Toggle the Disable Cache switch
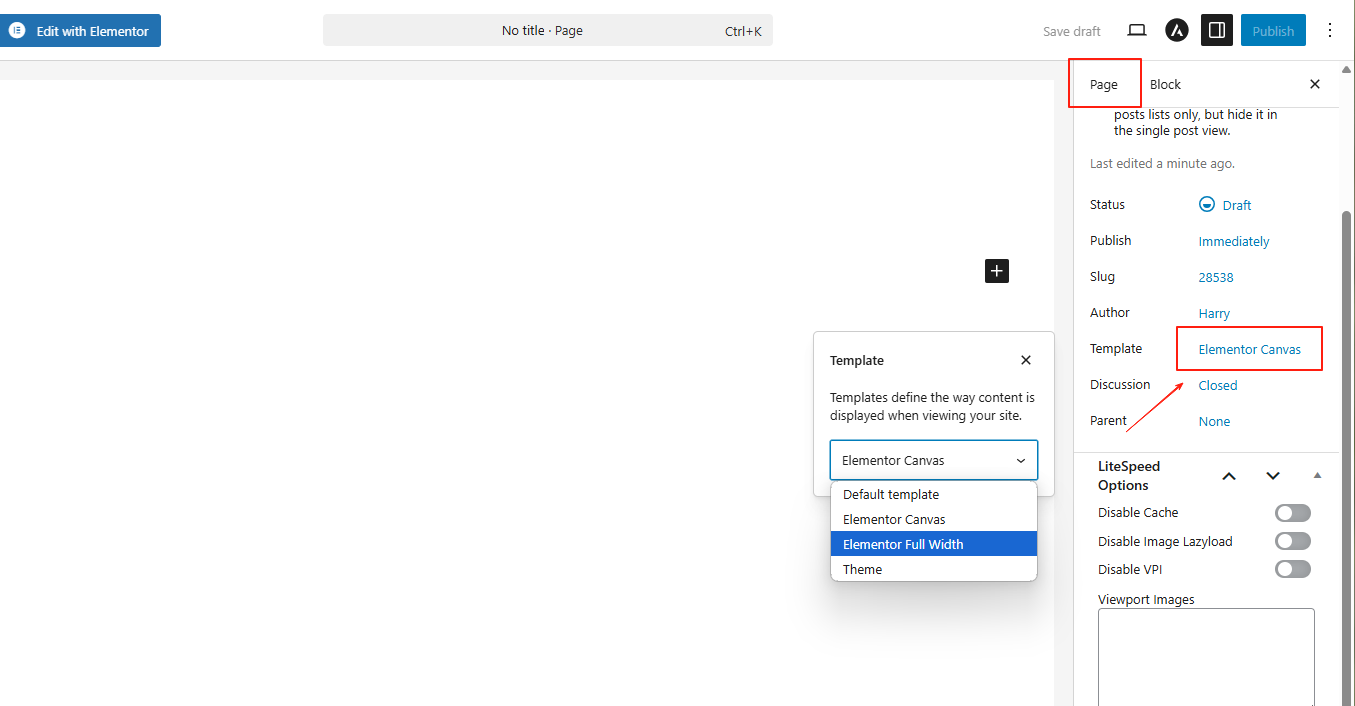This screenshot has height=706, width=1355. tap(1292, 513)
